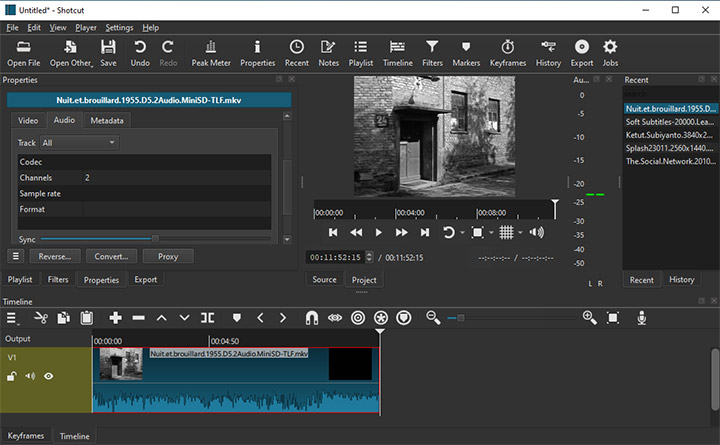Open the Filters panel from toolbar

click(432, 52)
